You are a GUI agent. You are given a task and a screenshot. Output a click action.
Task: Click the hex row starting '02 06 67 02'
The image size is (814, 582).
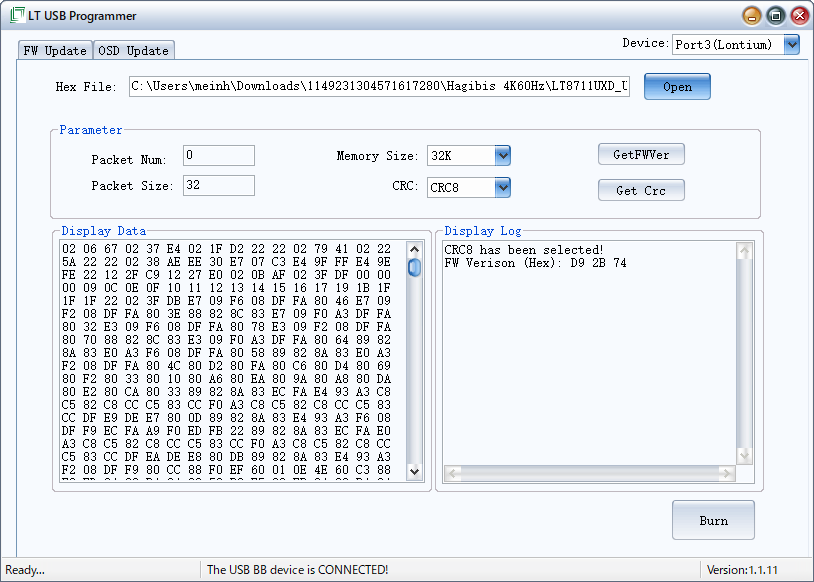(226, 249)
